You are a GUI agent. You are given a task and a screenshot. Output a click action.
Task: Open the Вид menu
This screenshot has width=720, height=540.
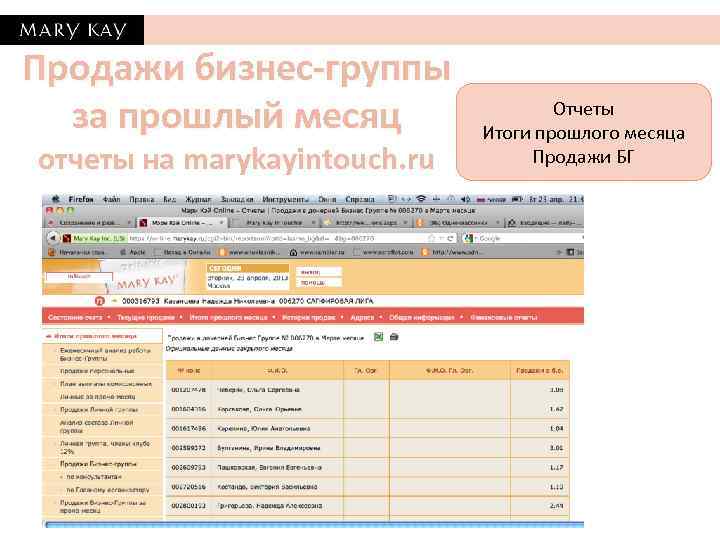click(169, 199)
